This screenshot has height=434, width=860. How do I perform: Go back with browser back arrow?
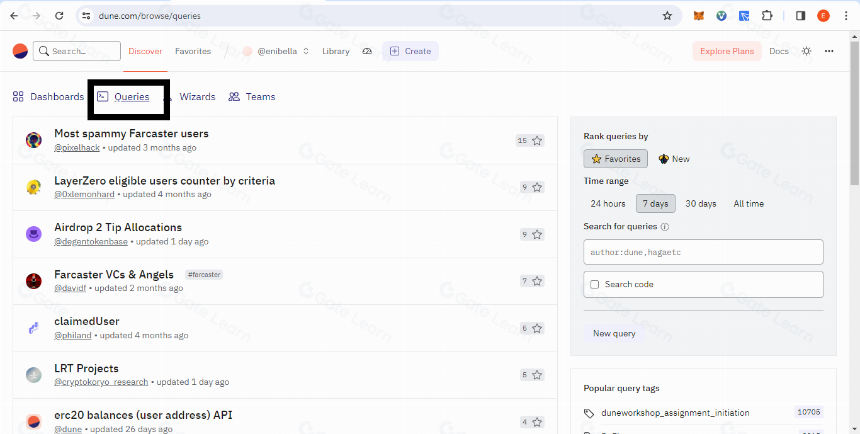point(14,16)
